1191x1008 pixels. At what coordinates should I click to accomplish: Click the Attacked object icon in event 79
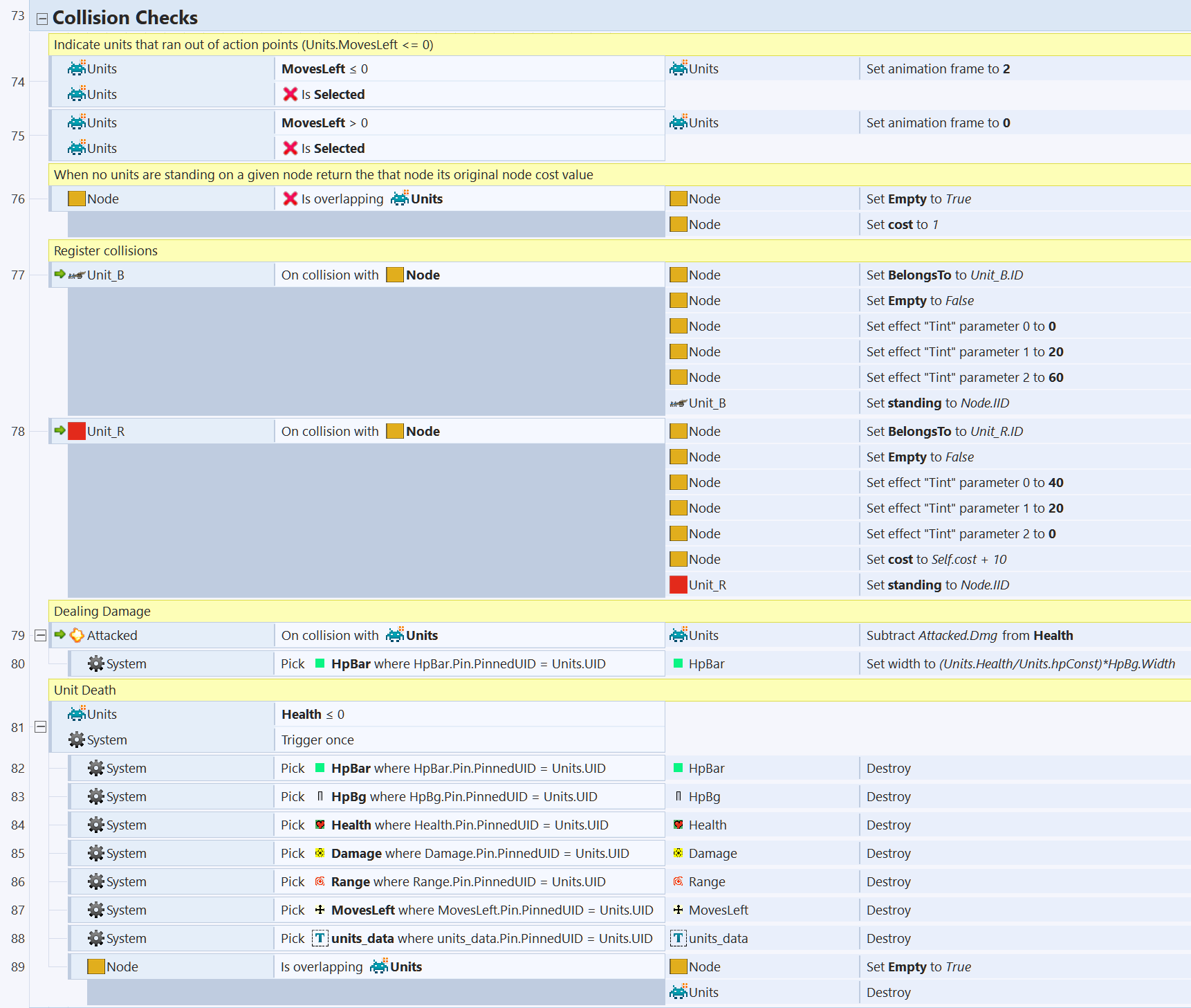pyautogui.click(x=77, y=635)
